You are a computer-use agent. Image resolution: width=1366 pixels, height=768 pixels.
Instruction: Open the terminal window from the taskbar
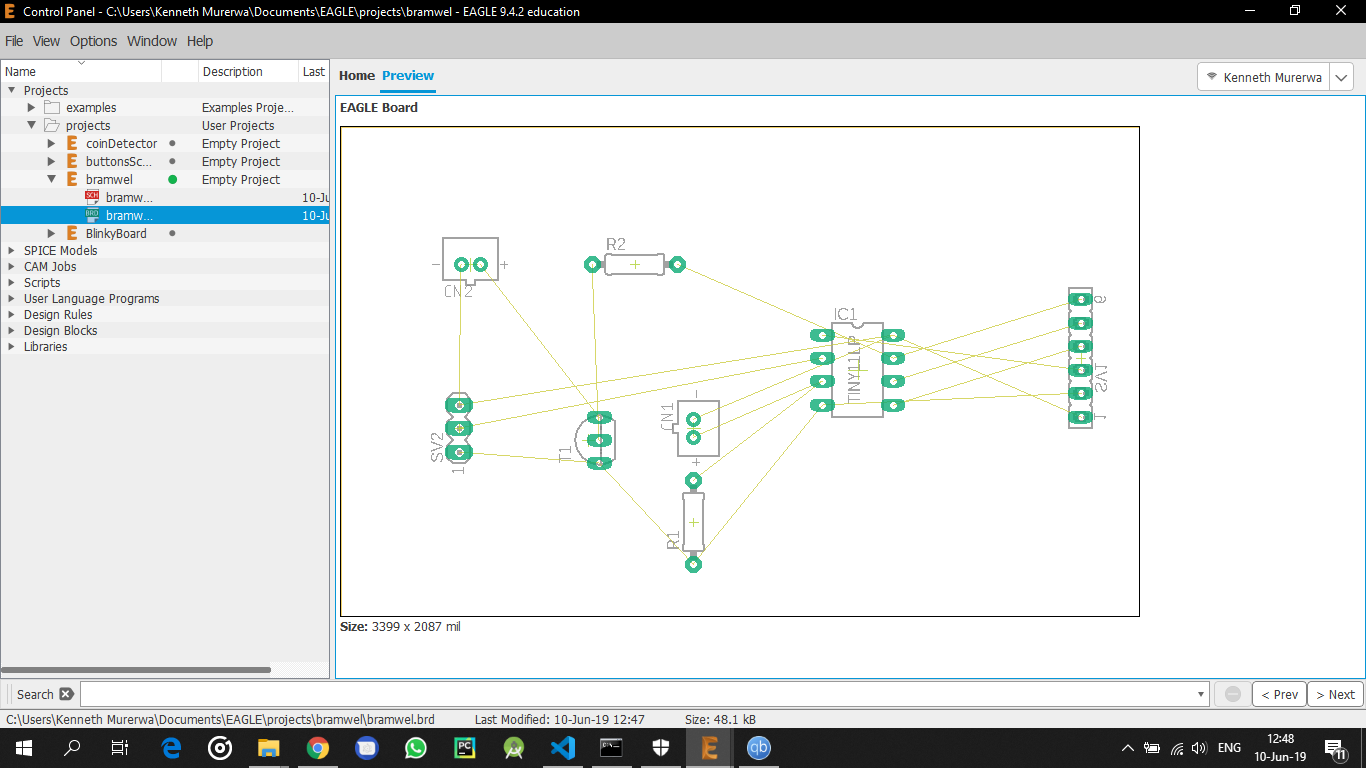coord(612,747)
